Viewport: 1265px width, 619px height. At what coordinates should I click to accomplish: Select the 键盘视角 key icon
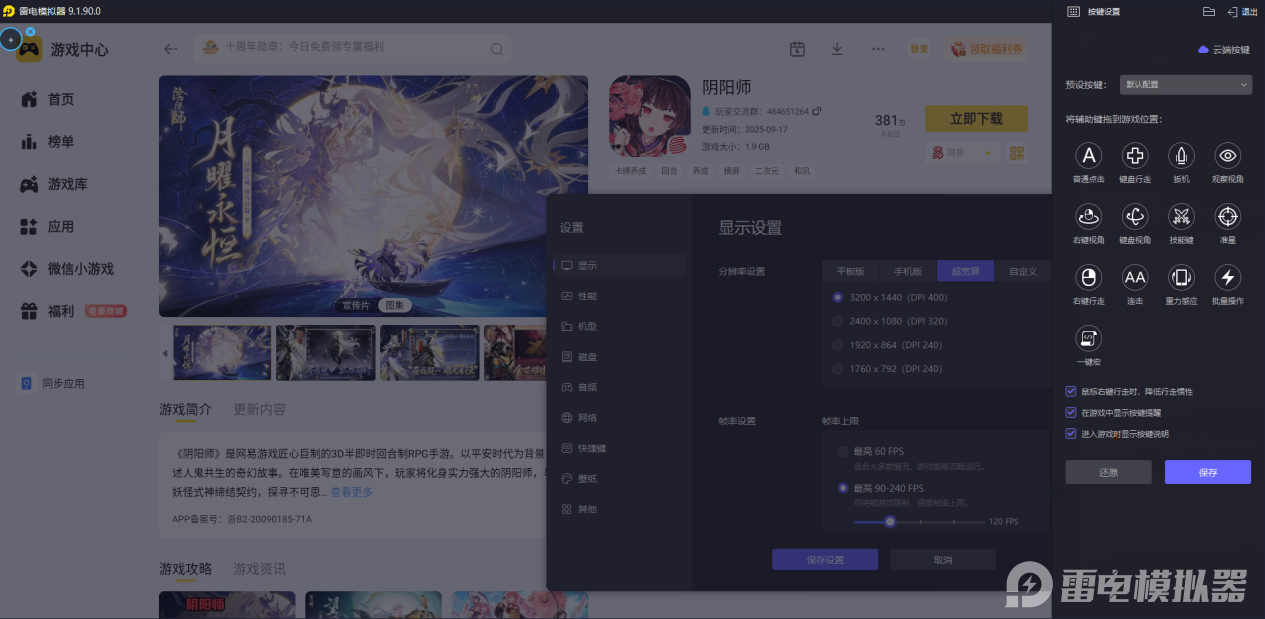pyautogui.click(x=1135, y=216)
